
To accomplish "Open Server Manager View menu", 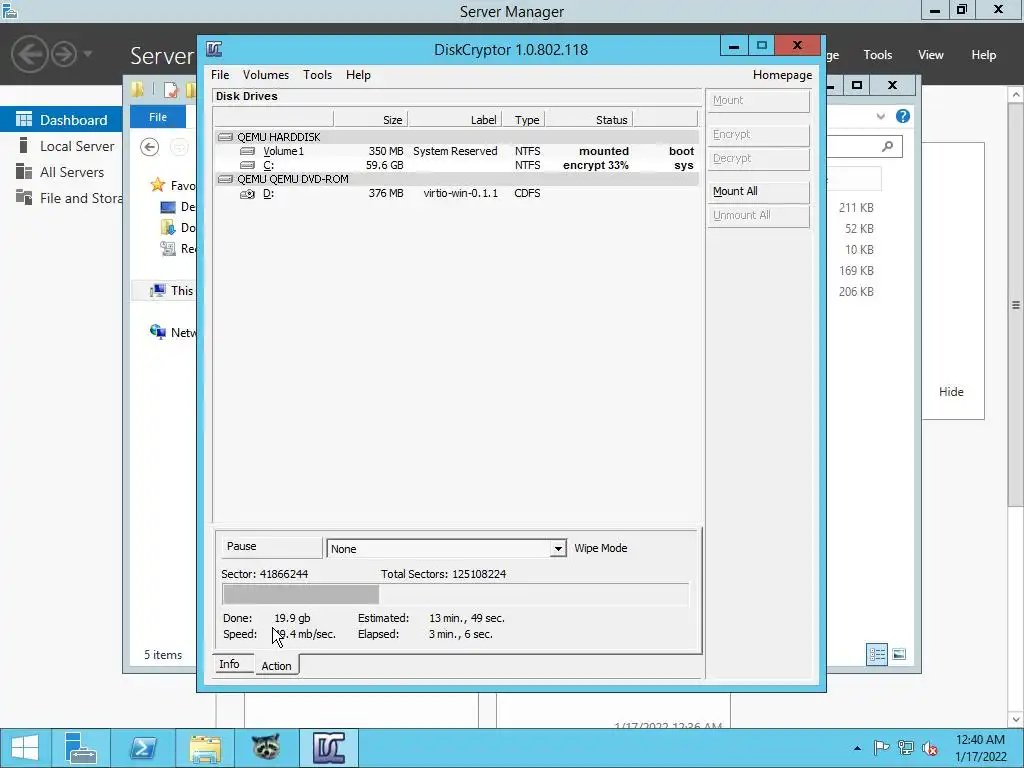I will (x=930, y=55).
